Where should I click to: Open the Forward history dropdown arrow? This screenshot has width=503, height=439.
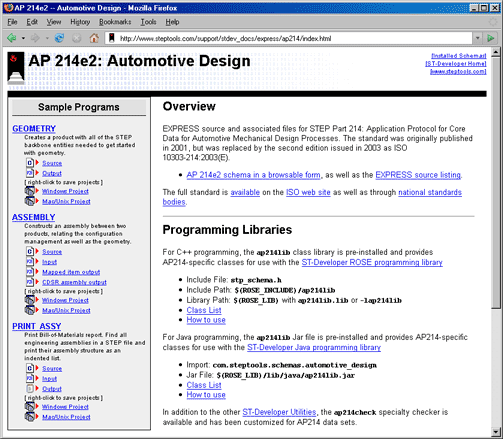47,38
